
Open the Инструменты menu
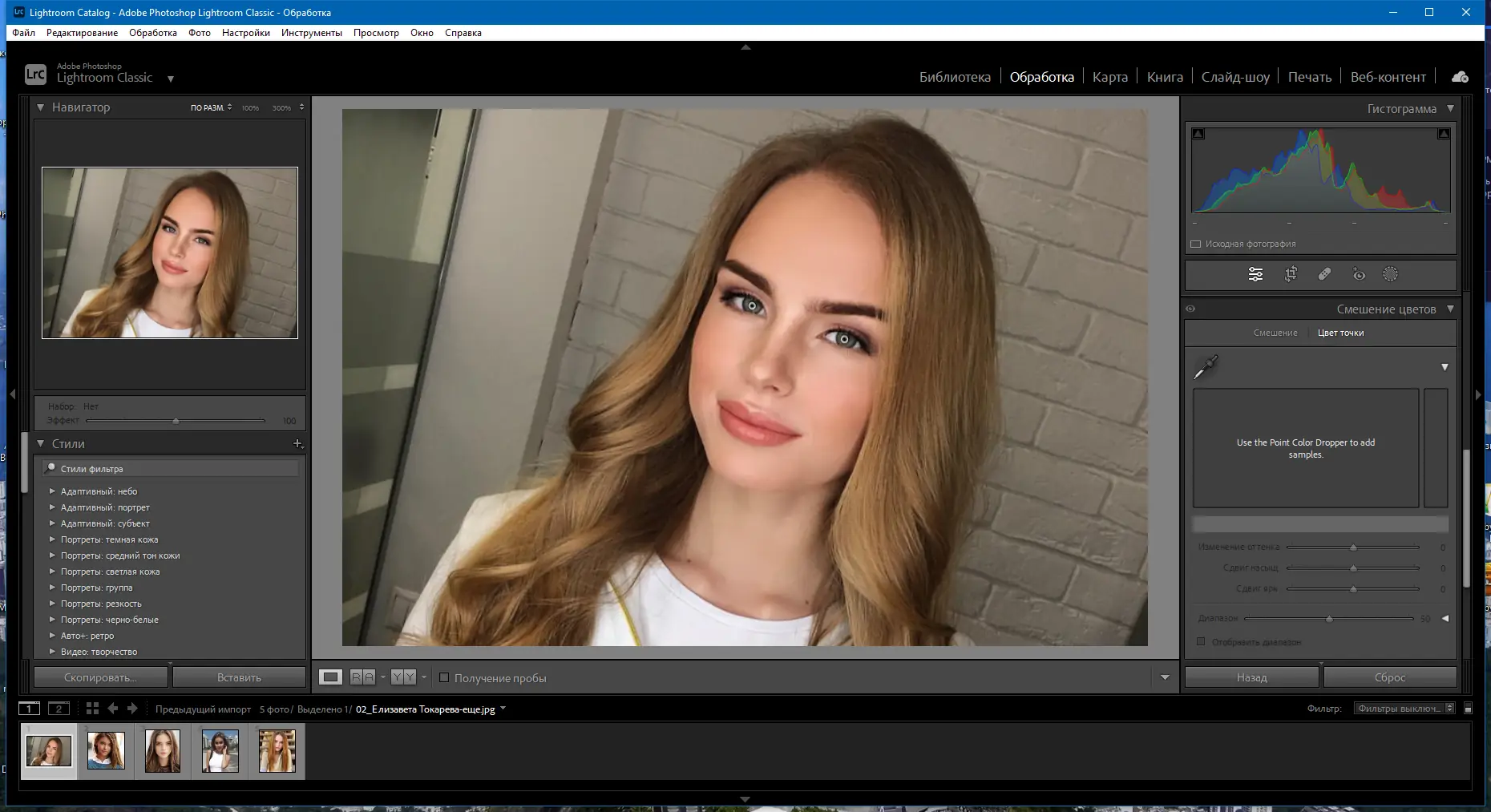click(x=312, y=33)
